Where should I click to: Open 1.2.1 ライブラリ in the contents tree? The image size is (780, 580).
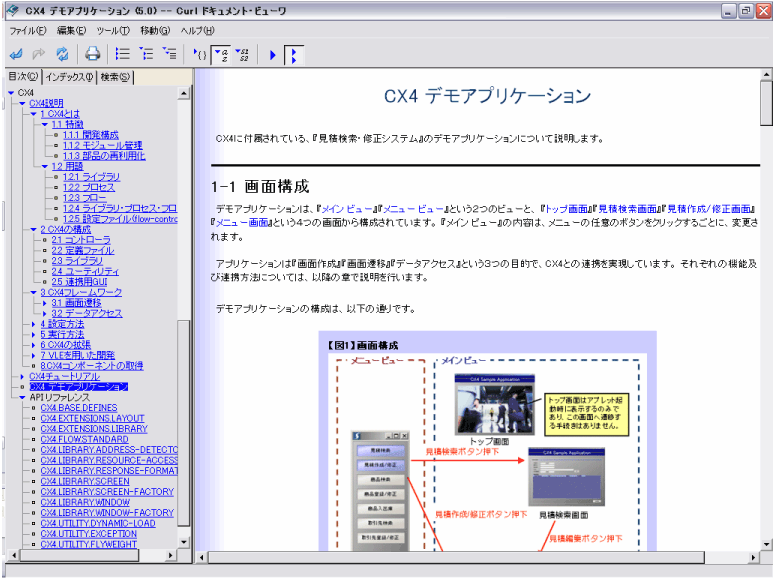(91, 177)
